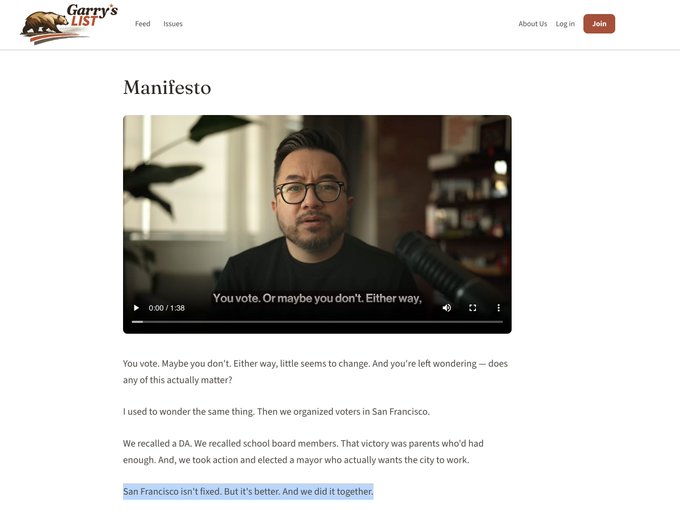Enter fullscreen mode on the video
The height and width of the screenshot is (513, 680).
[473, 308]
